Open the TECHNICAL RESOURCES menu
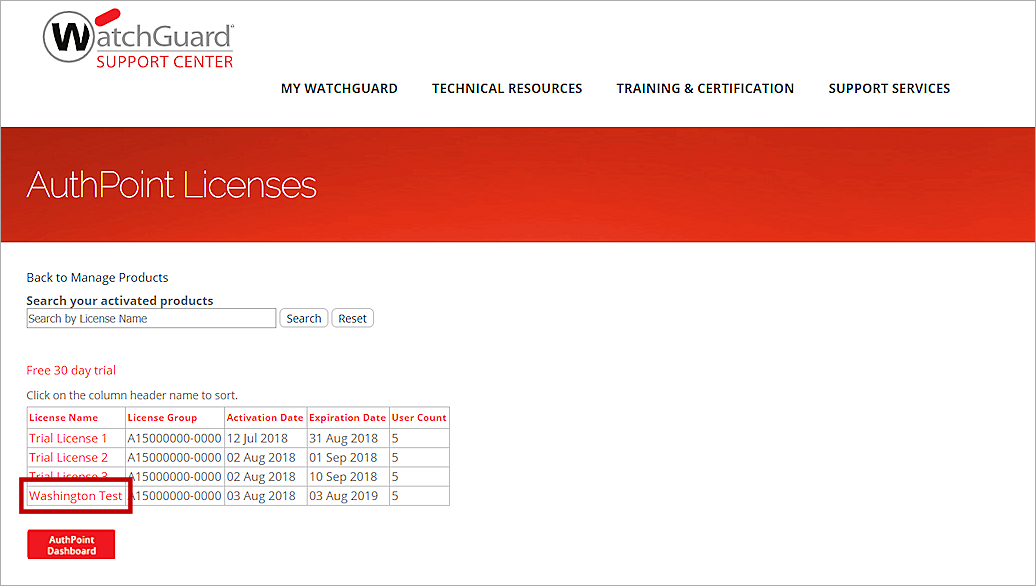The width and height of the screenshot is (1036, 586). (506, 88)
